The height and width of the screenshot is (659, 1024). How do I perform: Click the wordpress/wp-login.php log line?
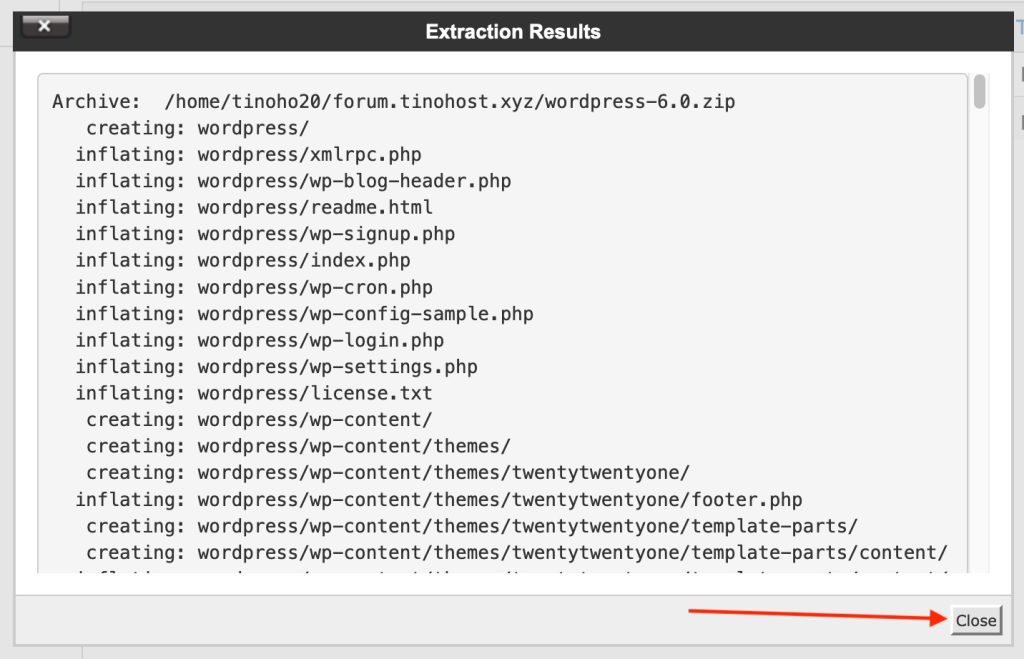pos(260,340)
